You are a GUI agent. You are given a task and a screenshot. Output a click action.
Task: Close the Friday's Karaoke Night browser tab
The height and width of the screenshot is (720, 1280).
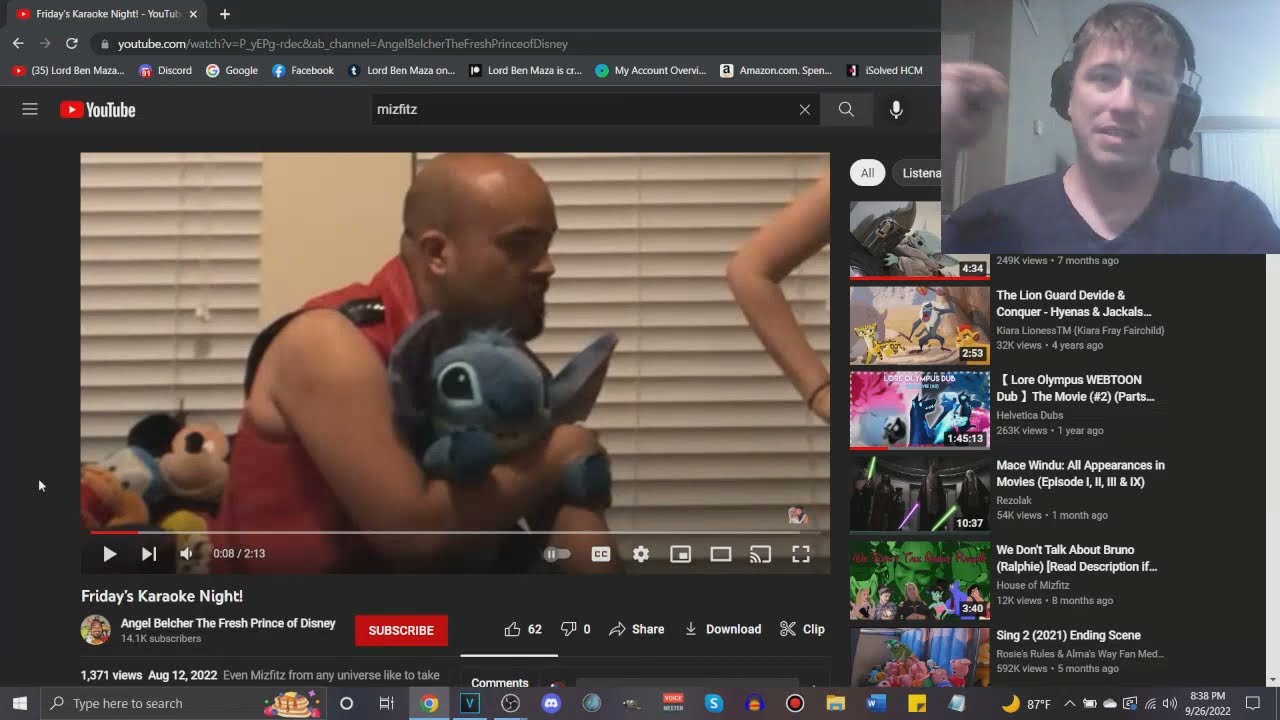[193, 14]
